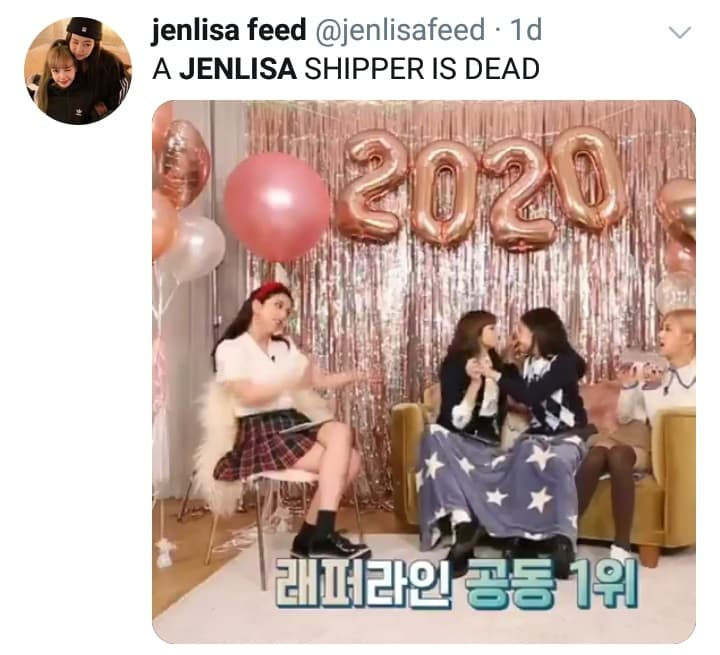Select the bold JENLISA word in tweet
Screen dimensions: 720x655
click(238, 69)
